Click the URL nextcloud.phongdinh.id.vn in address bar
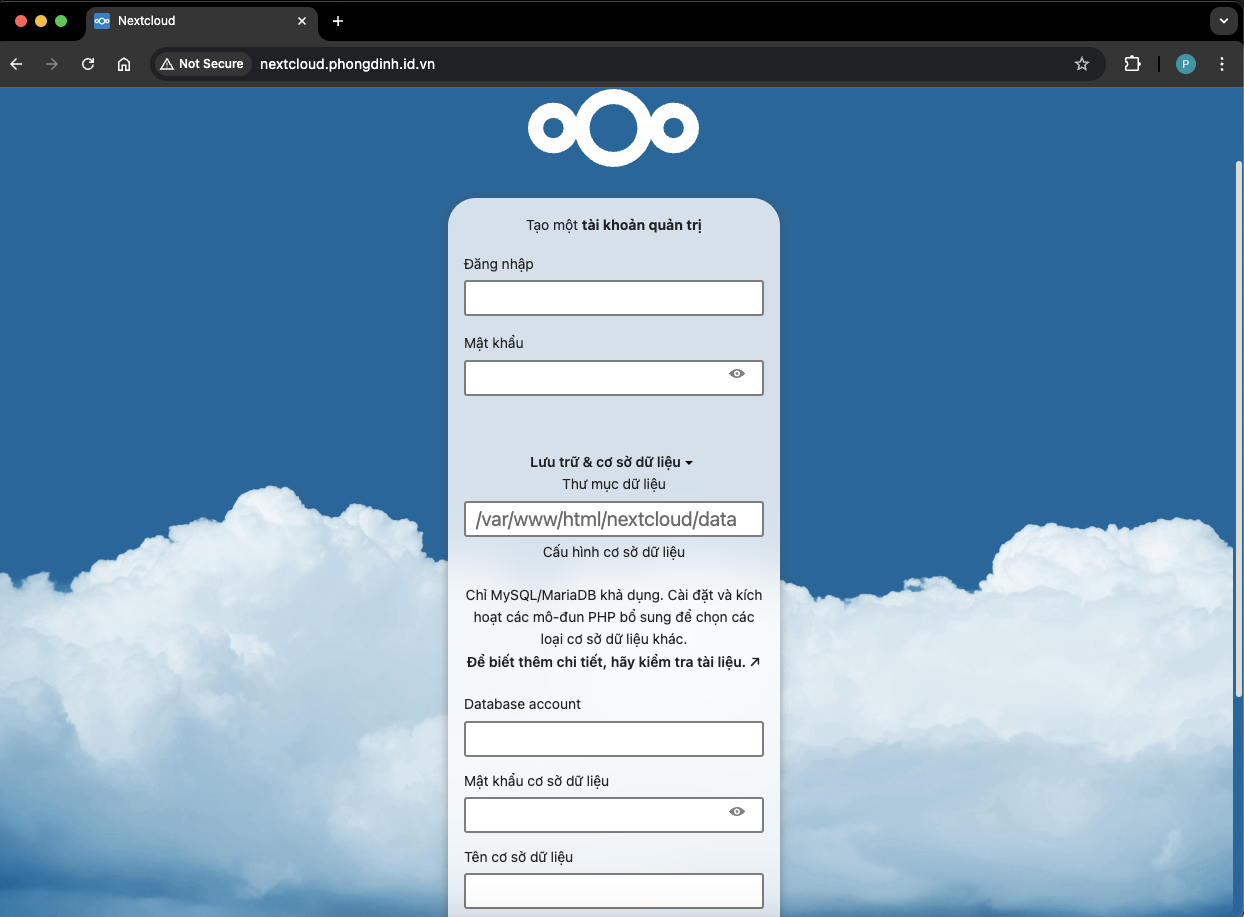Viewport: 1244px width, 917px height. 347,64
